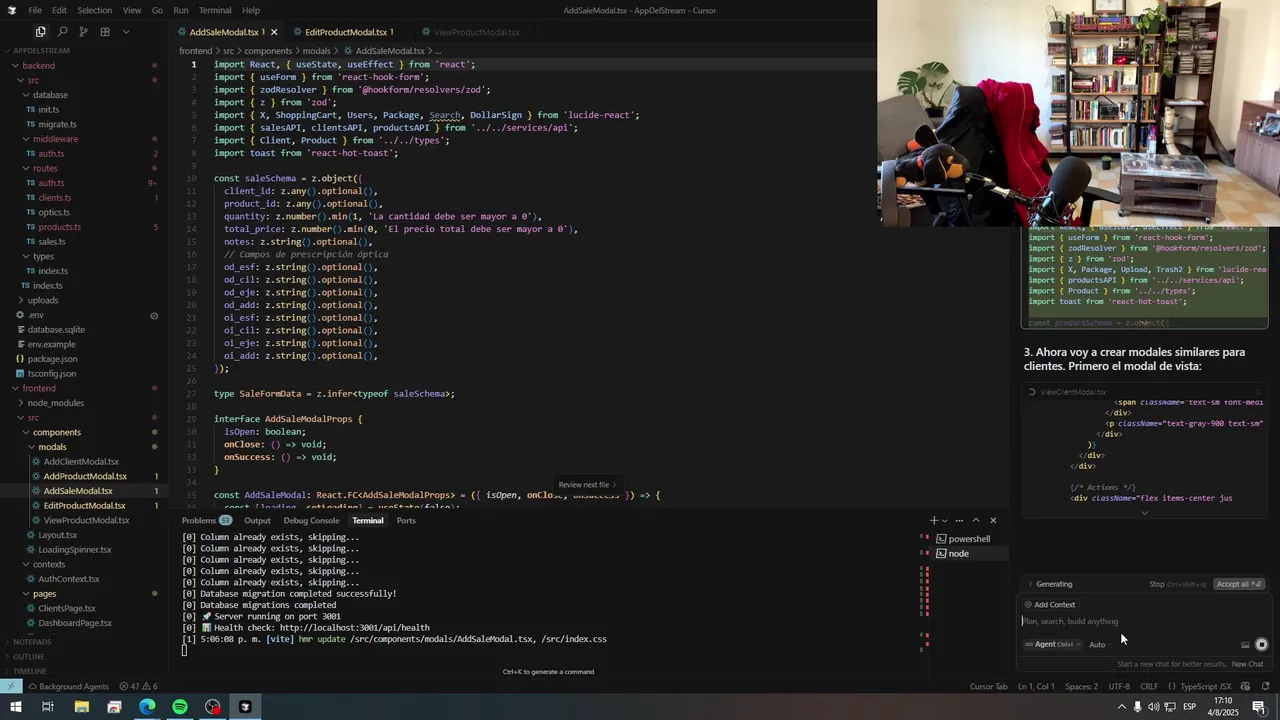Open the Selection menu
The image size is (1280, 720).
tap(94, 10)
